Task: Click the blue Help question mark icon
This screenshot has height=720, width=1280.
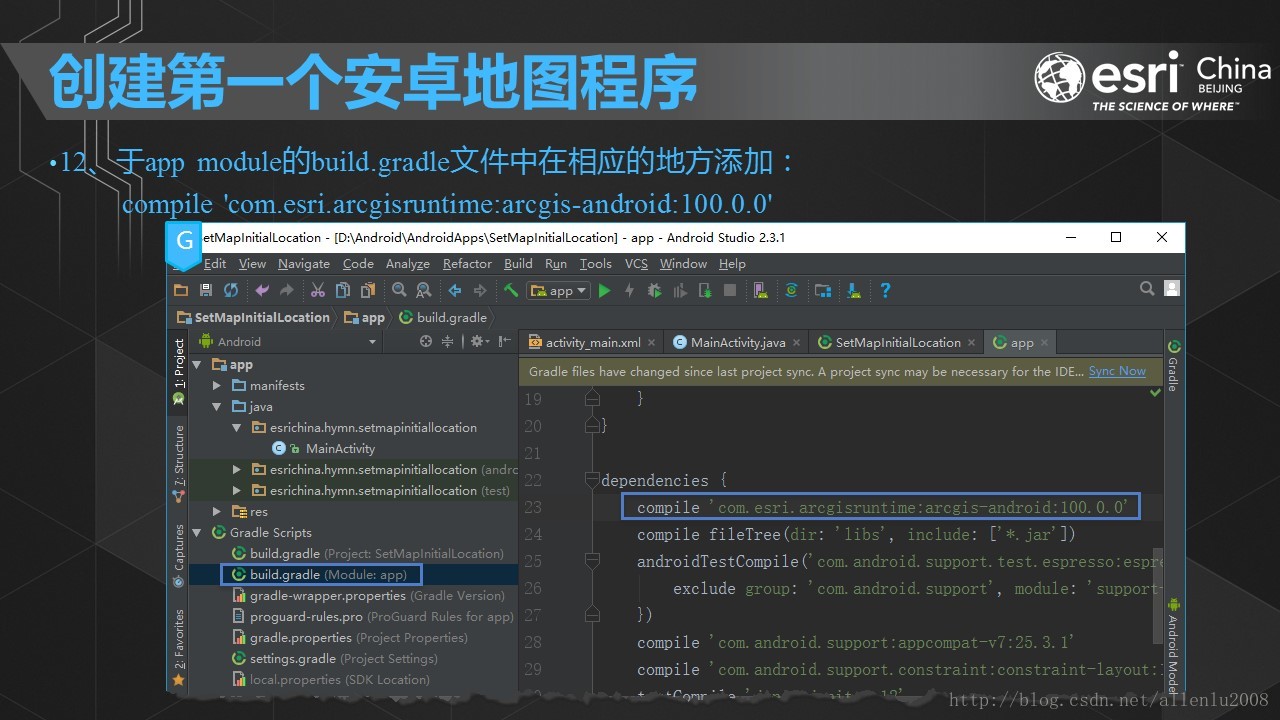Action: [885, 291]
